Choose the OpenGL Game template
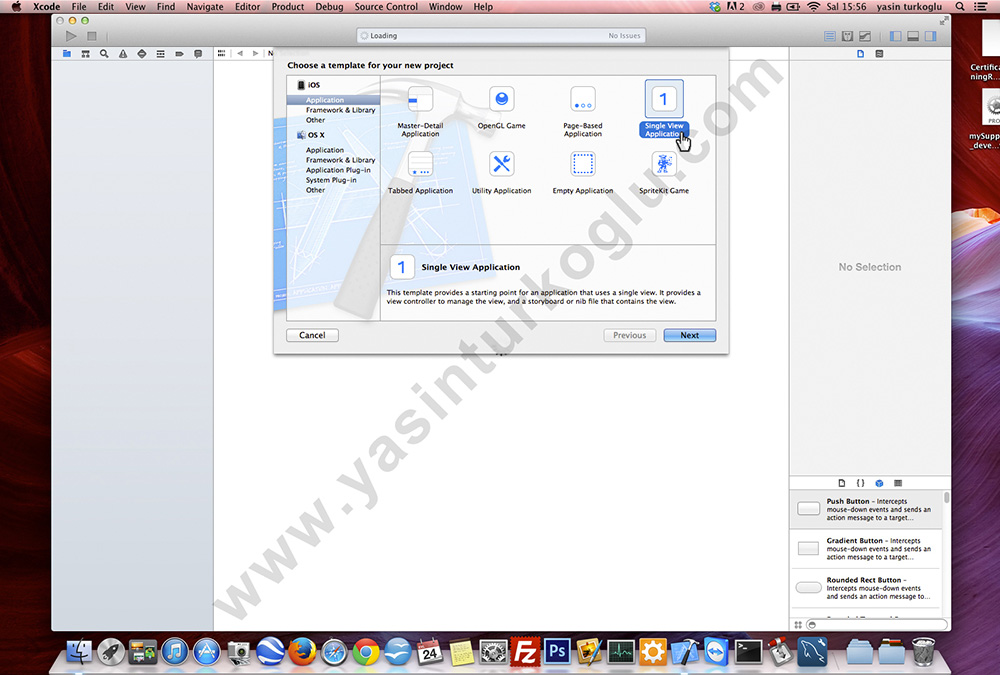The image size is (1000, 675). (x=501, y=107)
